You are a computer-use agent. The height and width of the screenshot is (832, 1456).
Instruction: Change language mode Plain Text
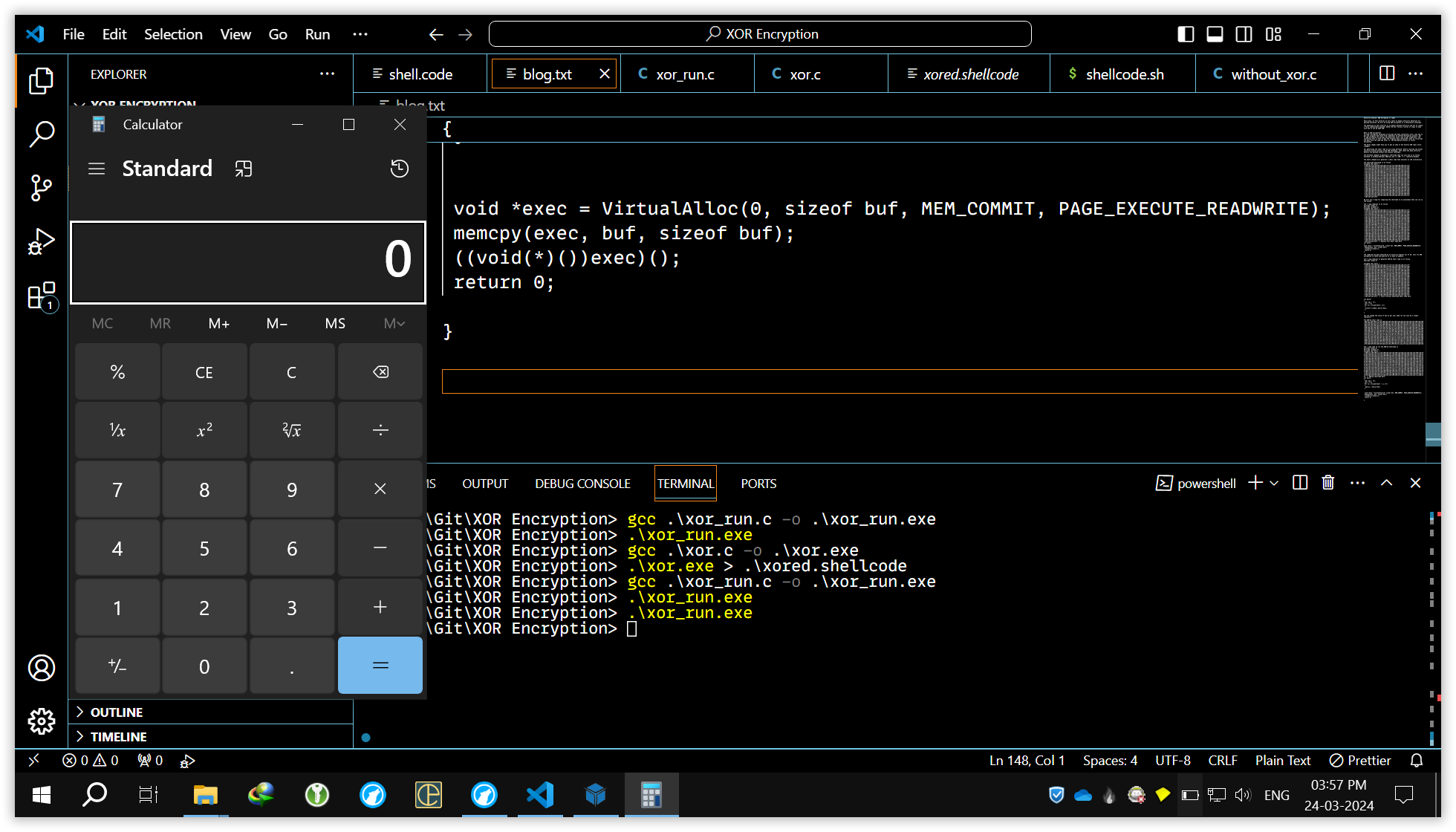pyautogui.click(x=1283, y=760)
